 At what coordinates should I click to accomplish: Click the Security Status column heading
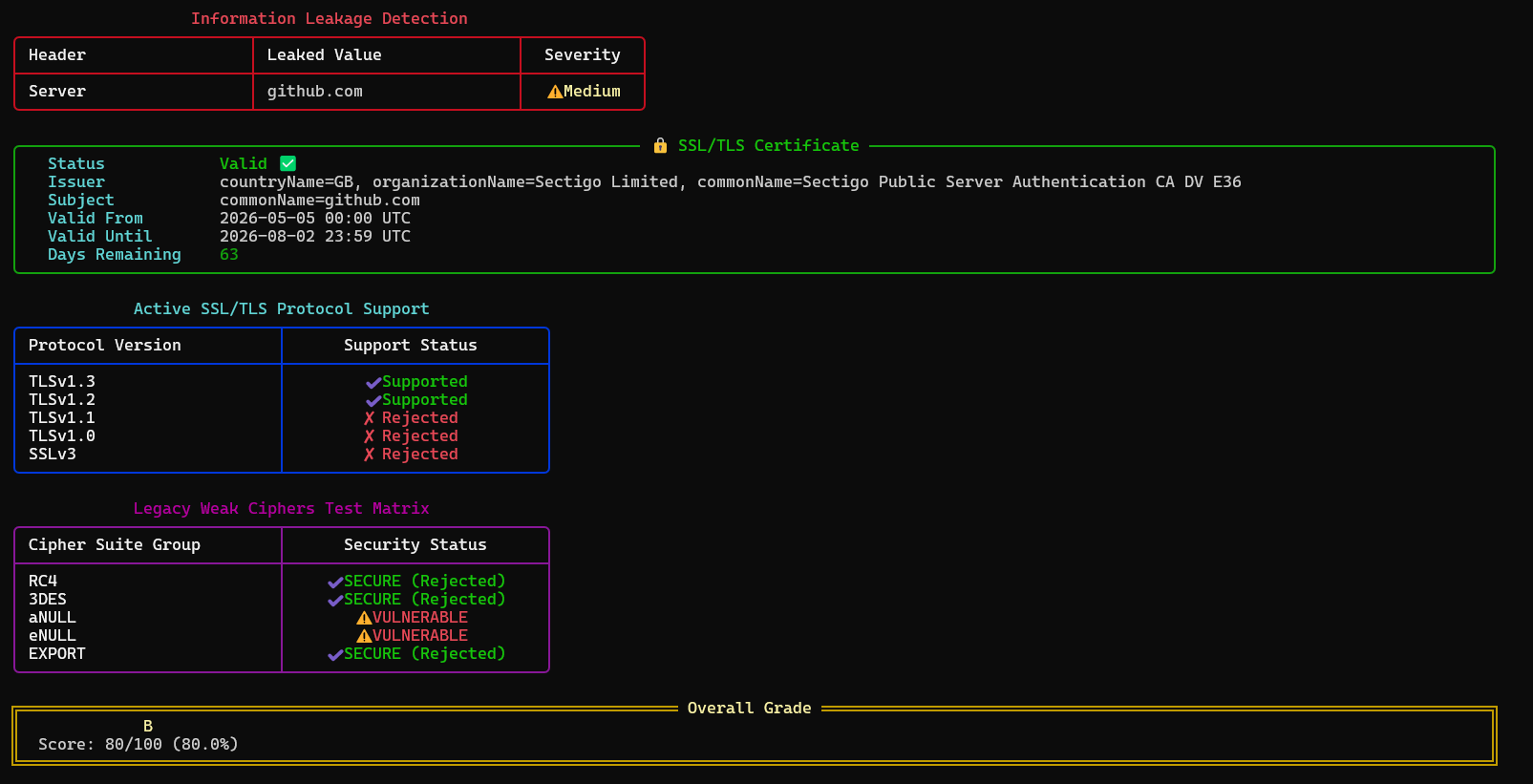415,544
